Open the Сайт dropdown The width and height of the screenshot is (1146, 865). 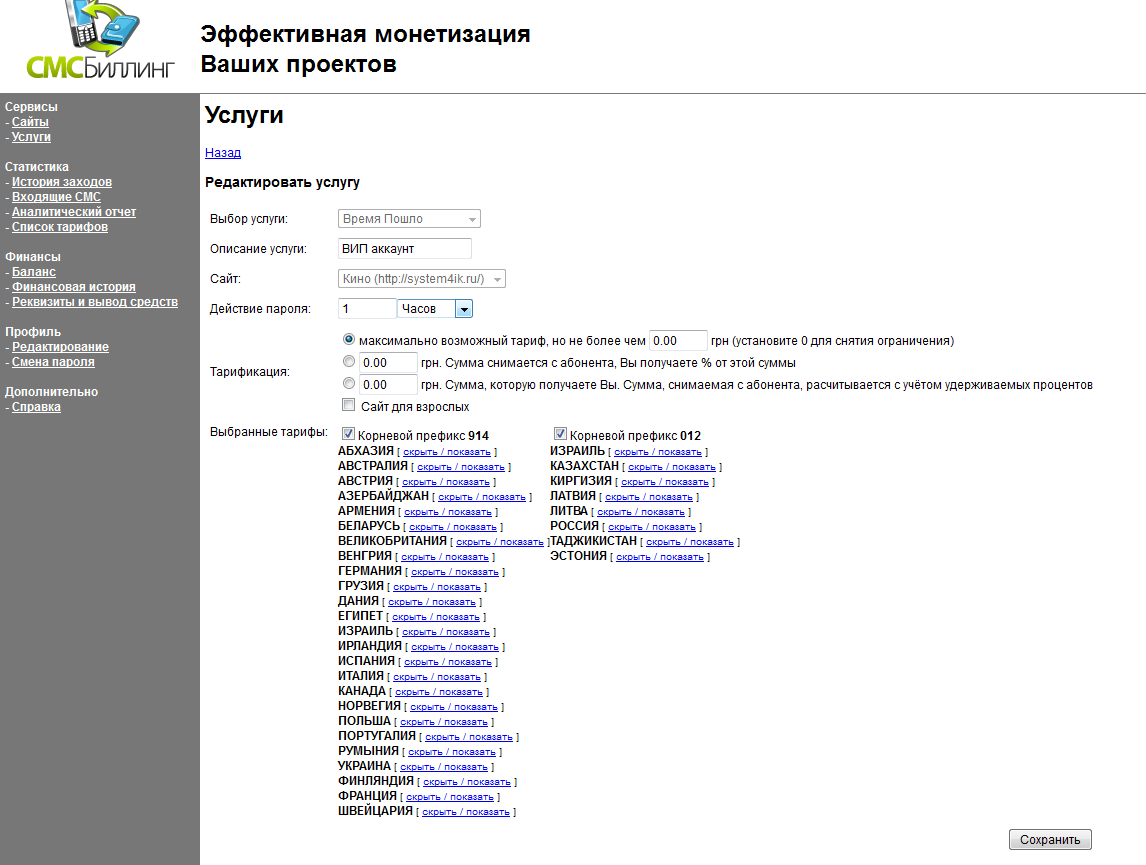(x=422, y=278)
